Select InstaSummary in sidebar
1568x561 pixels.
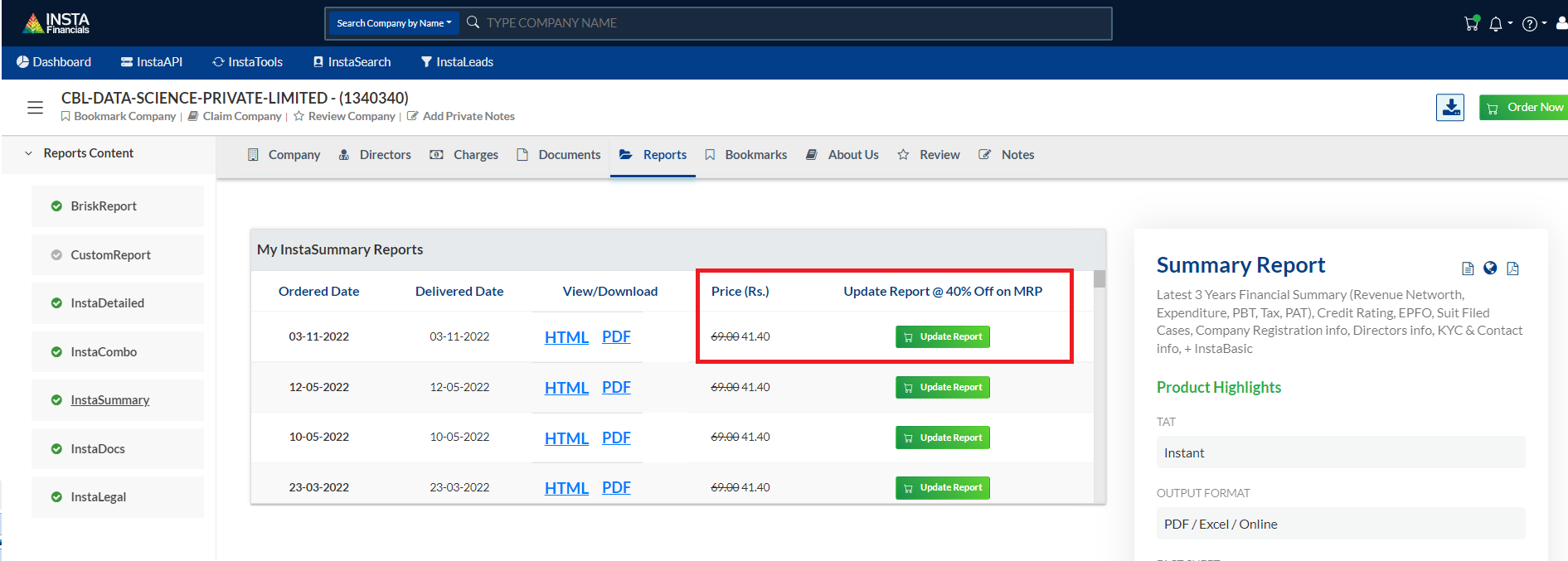[118, 400]
